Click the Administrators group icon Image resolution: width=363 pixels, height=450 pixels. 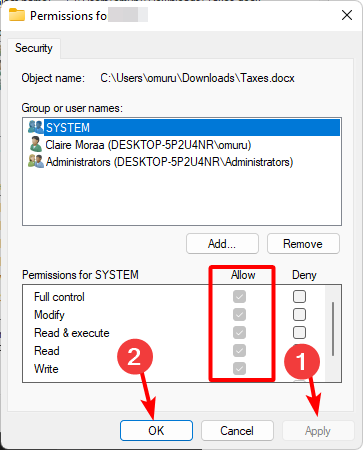(x=36, y=161)
